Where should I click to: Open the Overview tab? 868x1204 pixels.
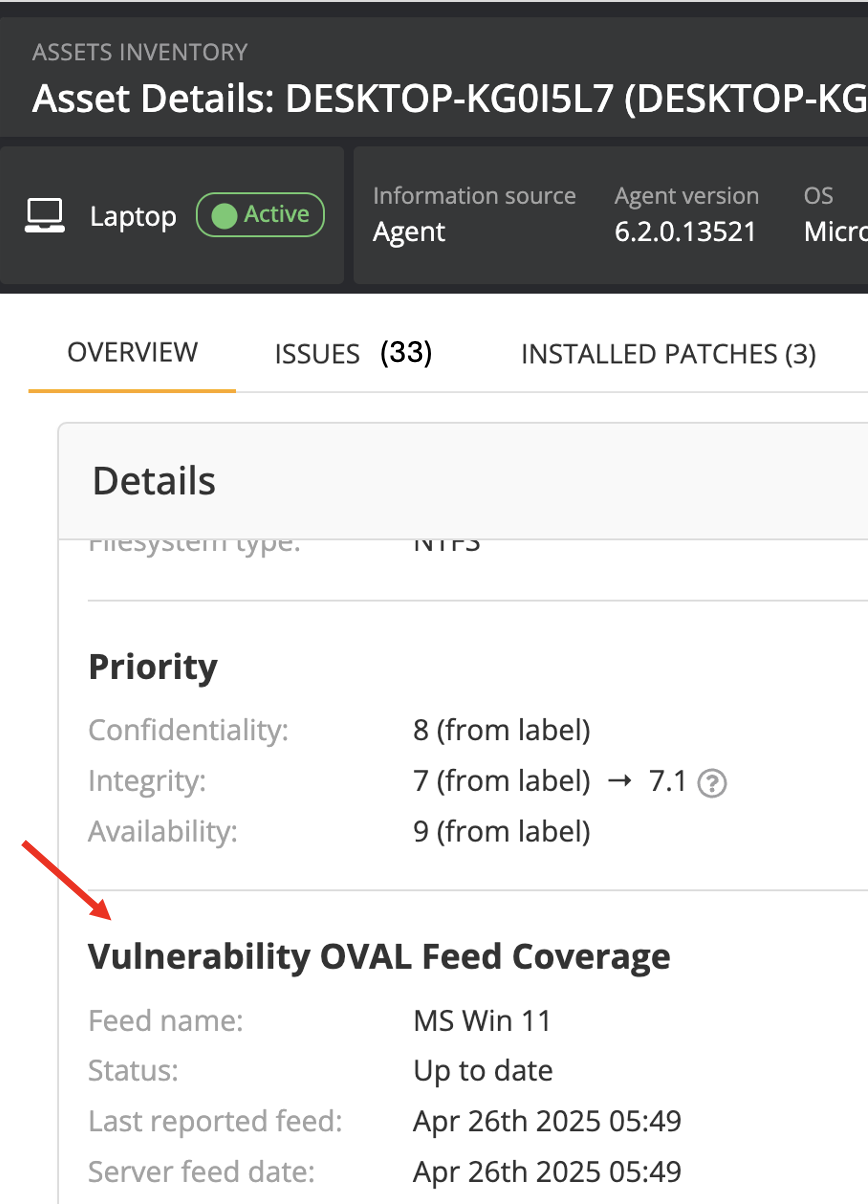click(x=132, y=353)
